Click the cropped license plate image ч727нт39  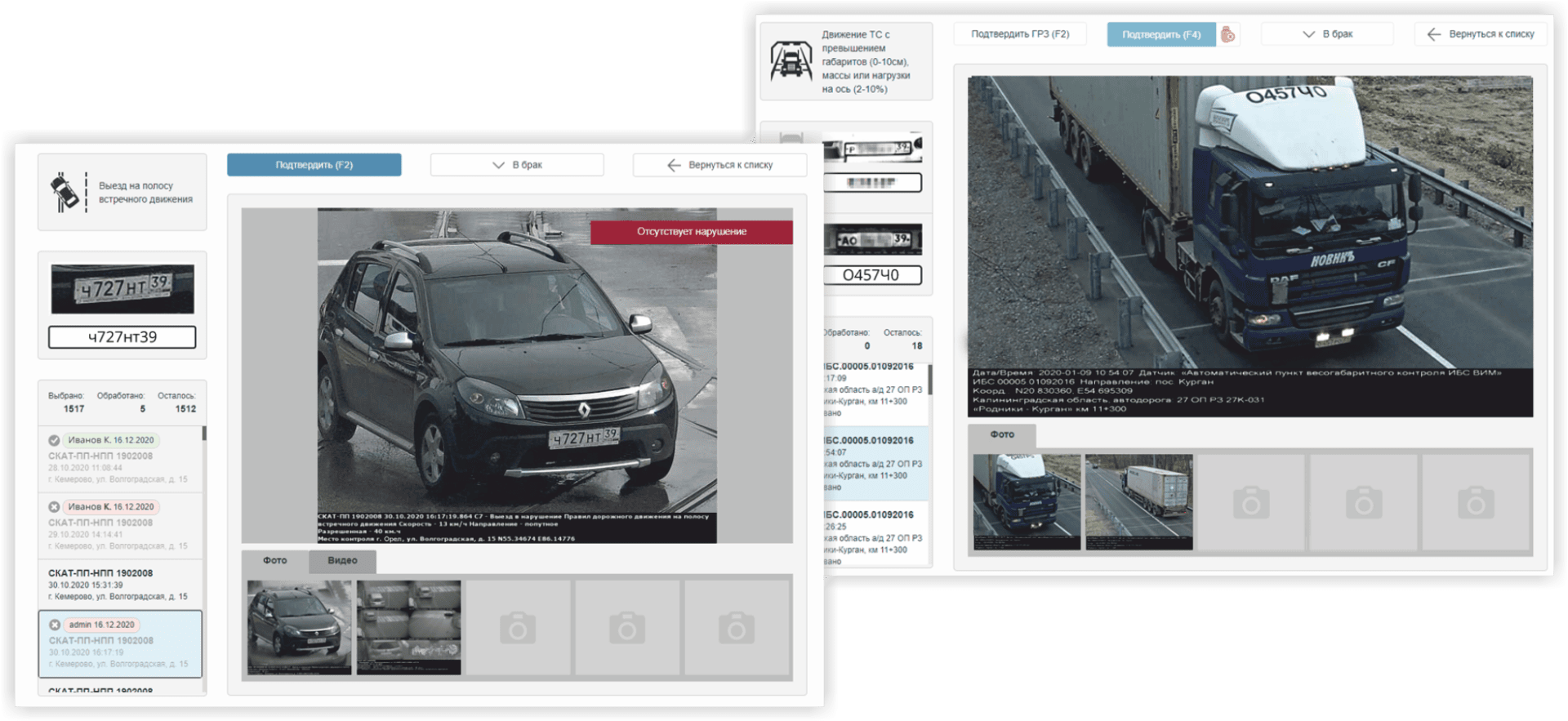[x=122, y=289]
